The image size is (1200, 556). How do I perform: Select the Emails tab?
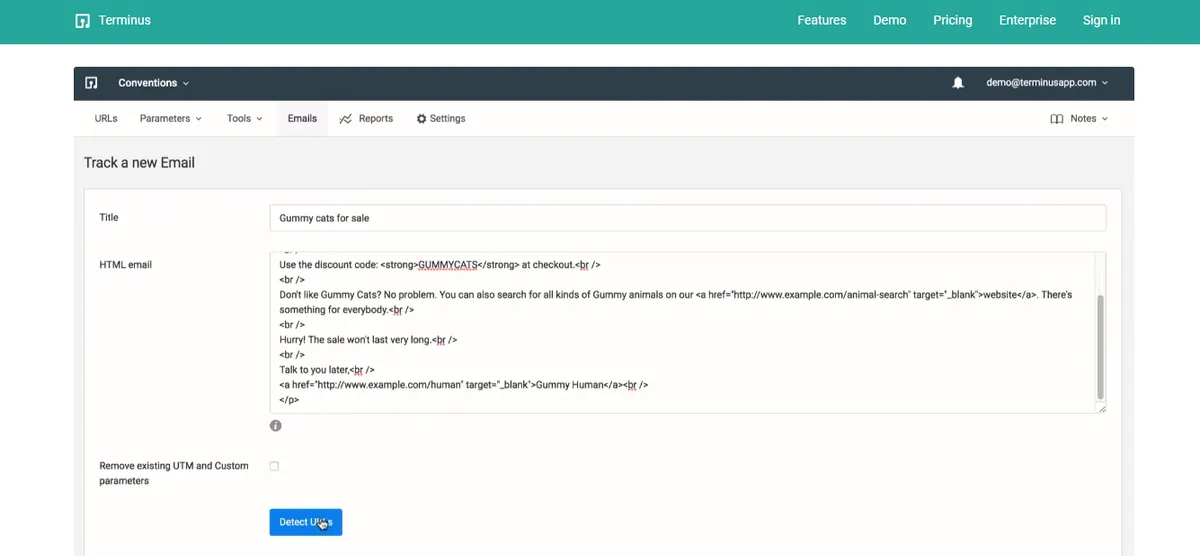[302, 119]
